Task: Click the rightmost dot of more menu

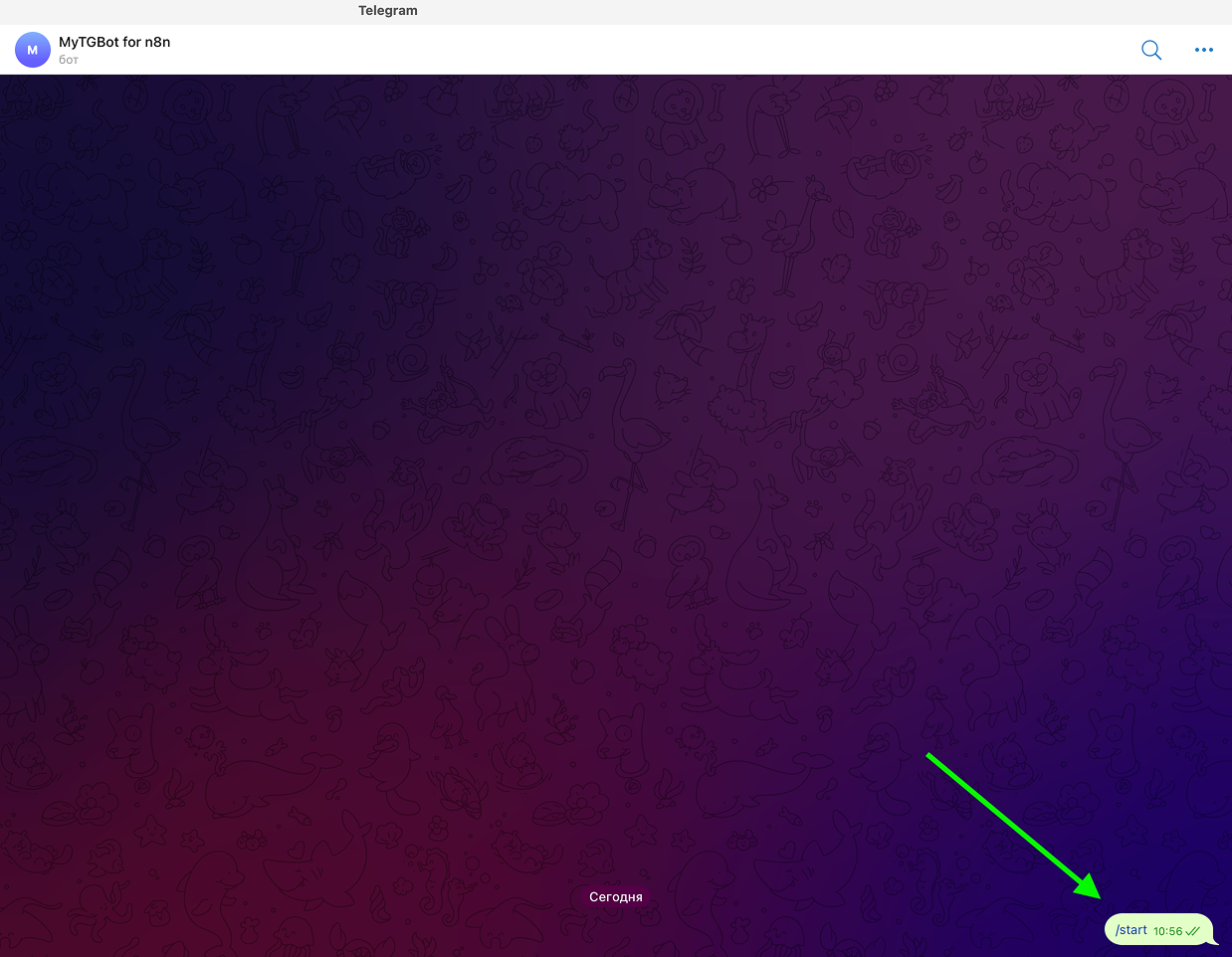Action: pyautogui.click(x=1211, y=50)
